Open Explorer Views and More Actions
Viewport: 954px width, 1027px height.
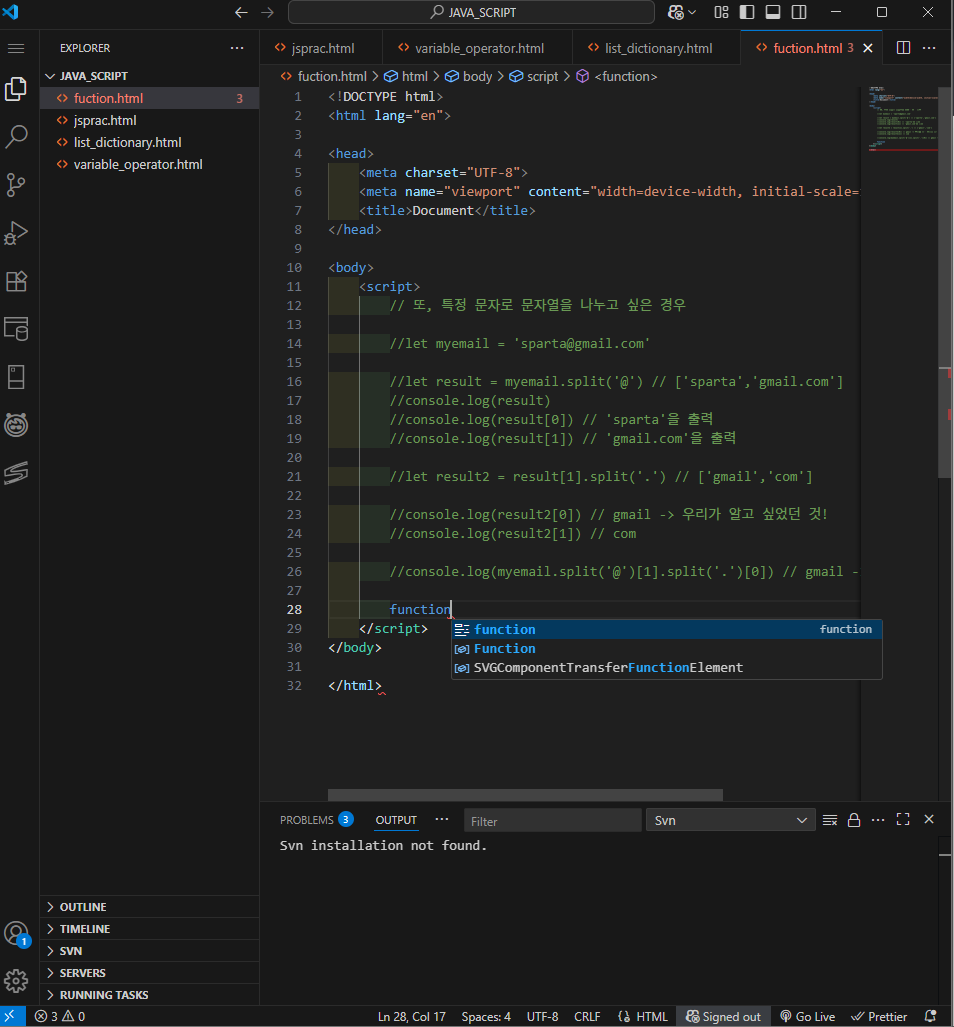tap(237, 48)
